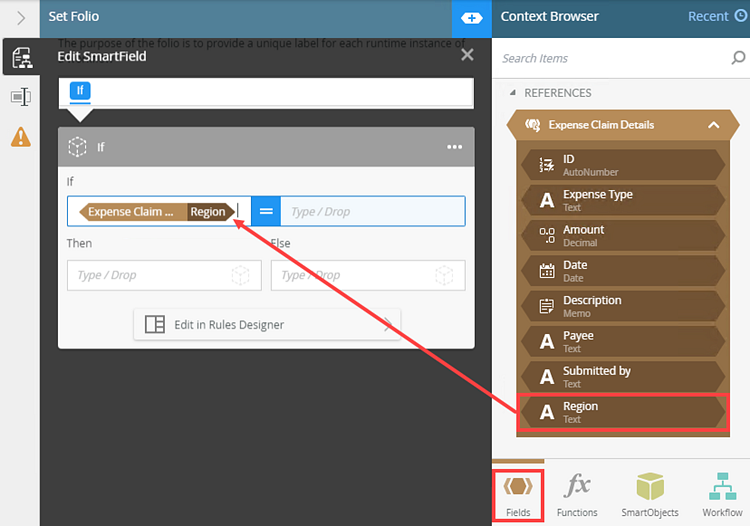Select the If token in SmartField bar
This screenshot has height=526, width=750.
(80, 90)
